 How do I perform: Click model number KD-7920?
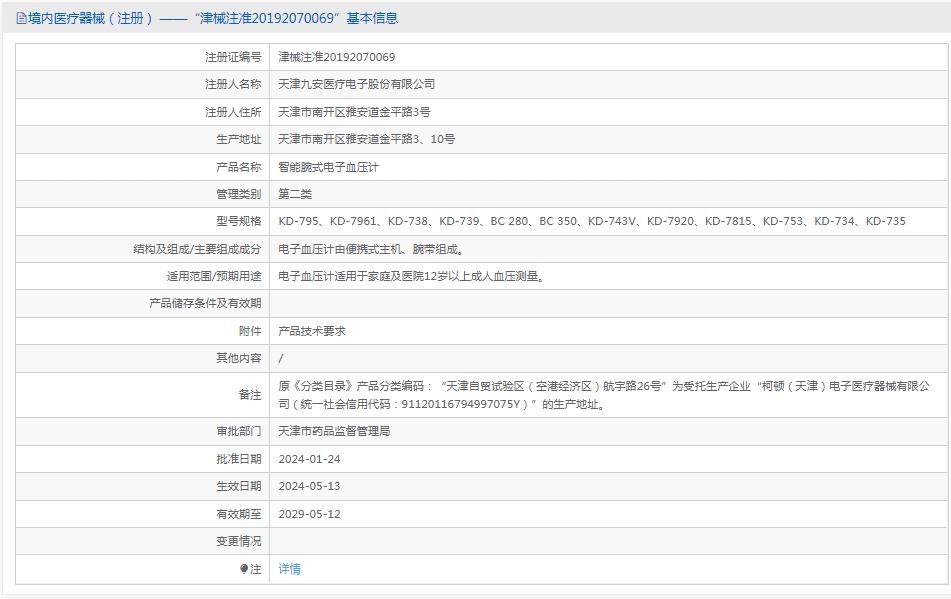[x=670, y=221]
